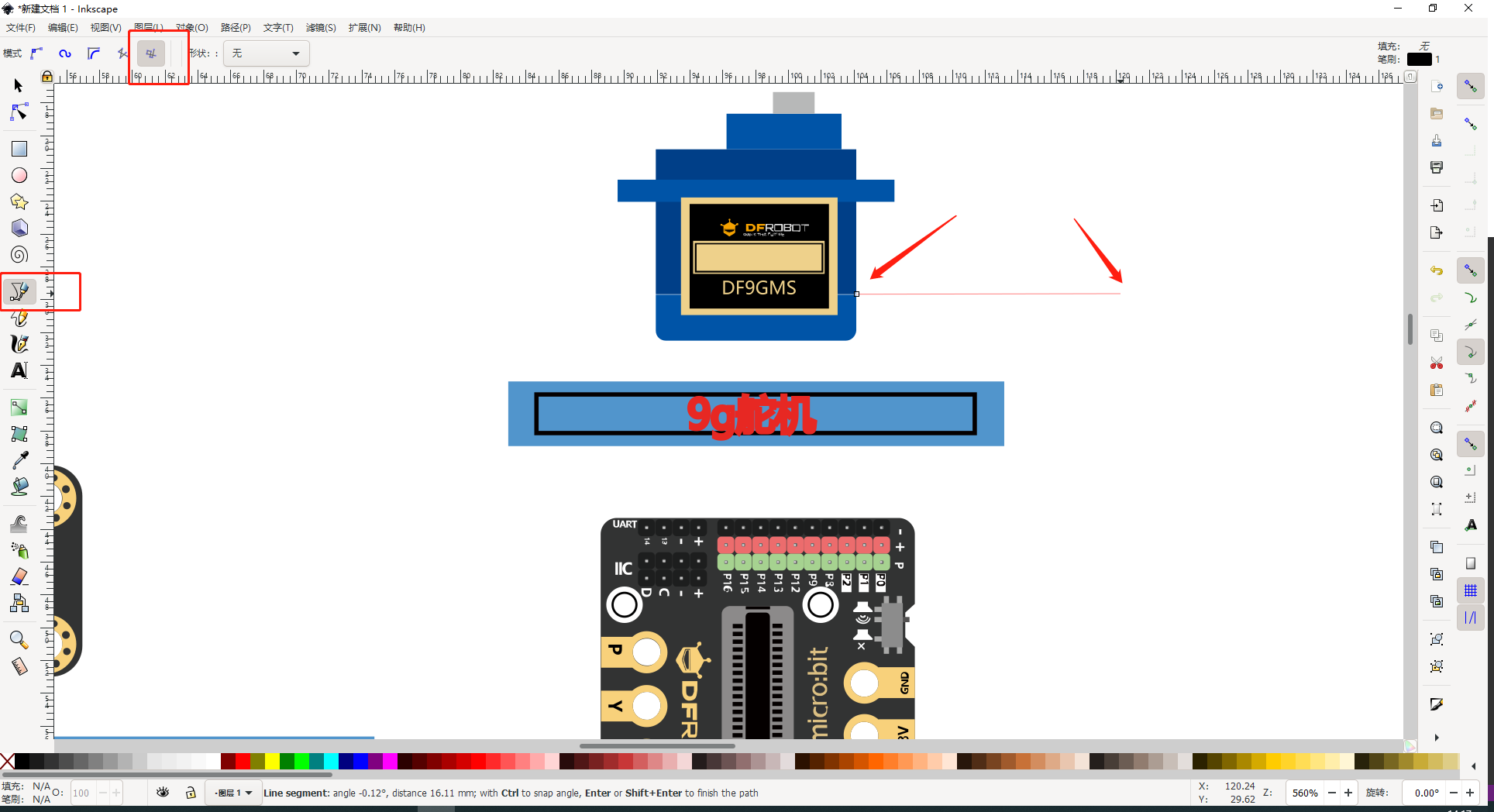The width and height of the screenshot is (1494, 812).
Task: Select the Text tool
Action: pos(19,370)
